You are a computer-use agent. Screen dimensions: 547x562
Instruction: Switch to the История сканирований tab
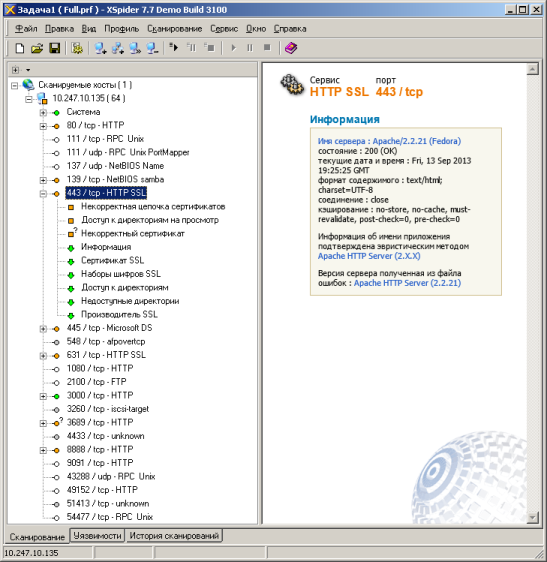coord(174,535)
